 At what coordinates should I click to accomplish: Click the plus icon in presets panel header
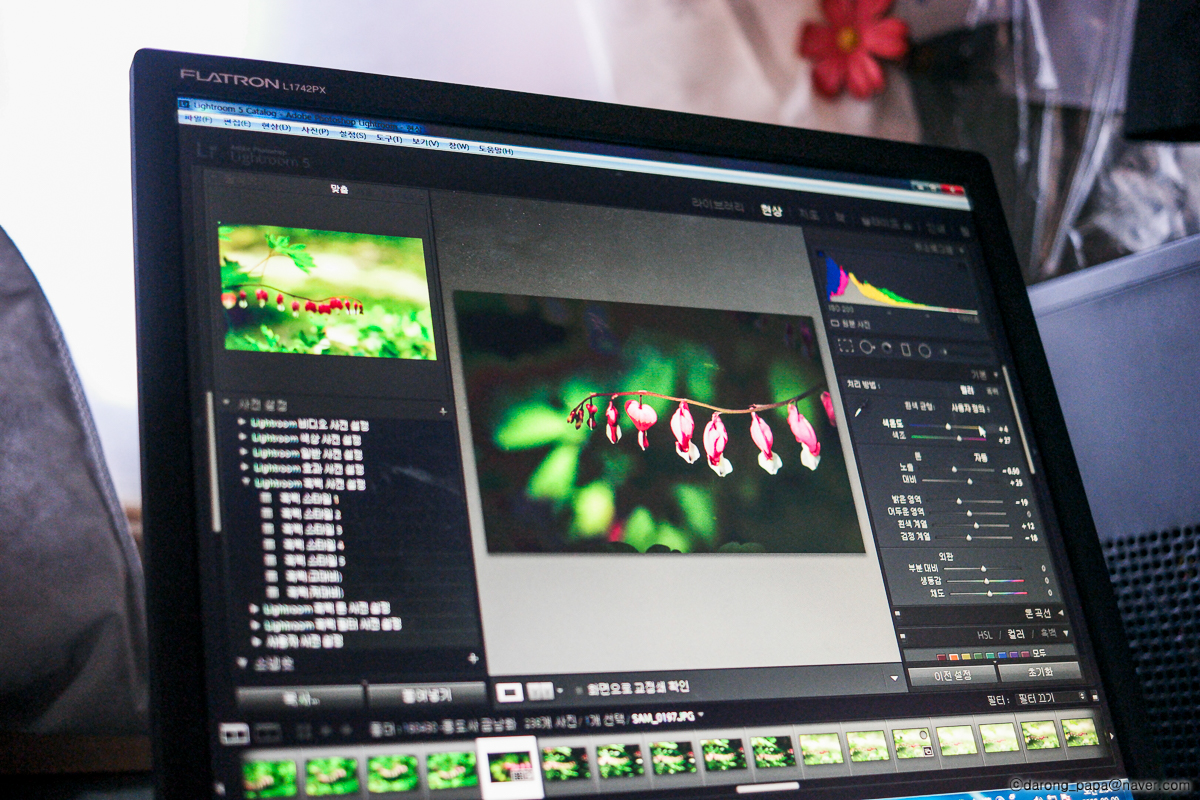(x=443, y=411)
